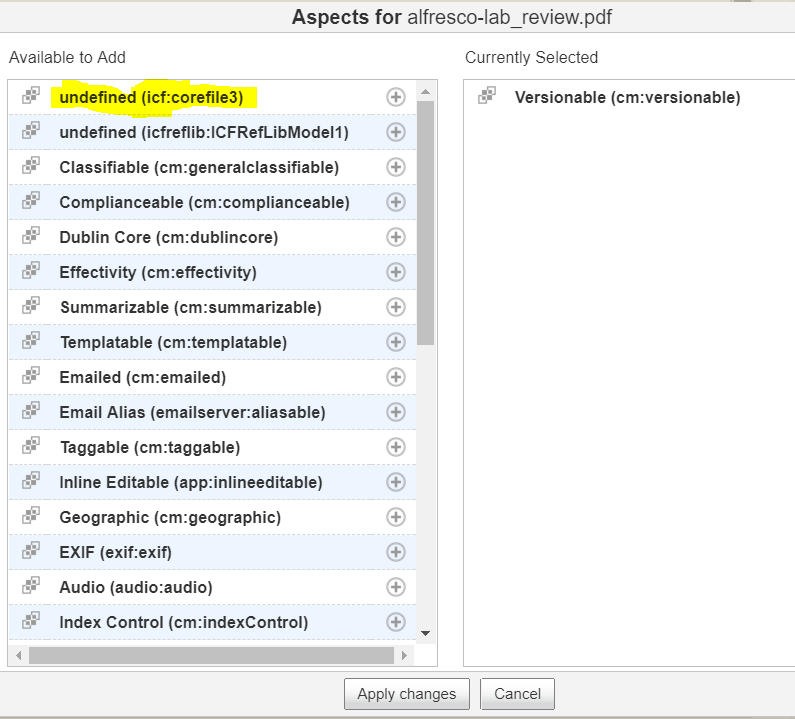Select 'Complianceable (cm:complianceable)' text
This screenshot has height=719, width=795.
[204, 202]
